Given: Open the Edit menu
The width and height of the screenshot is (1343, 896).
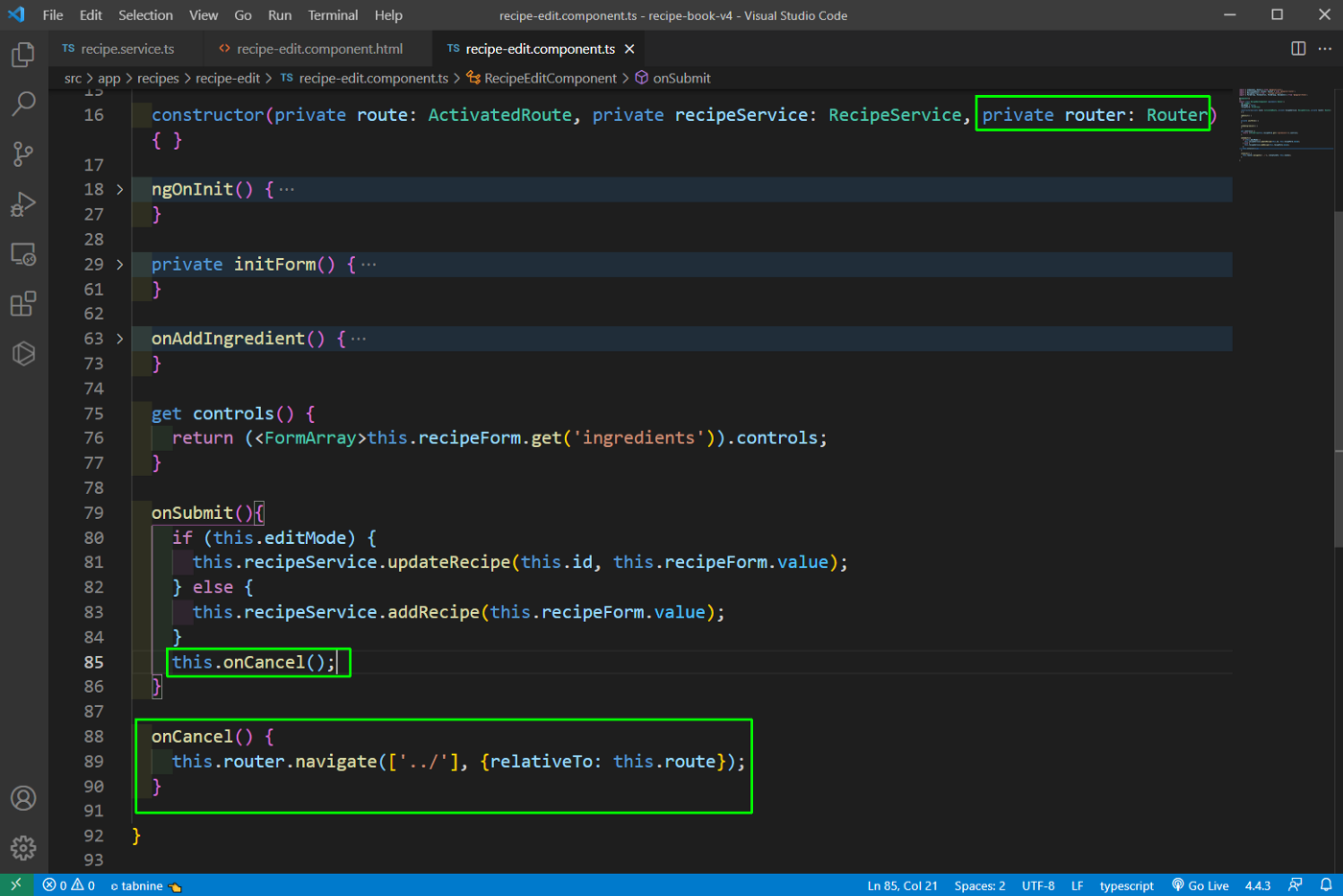Looking at the screenshot, I should point(91,15).
